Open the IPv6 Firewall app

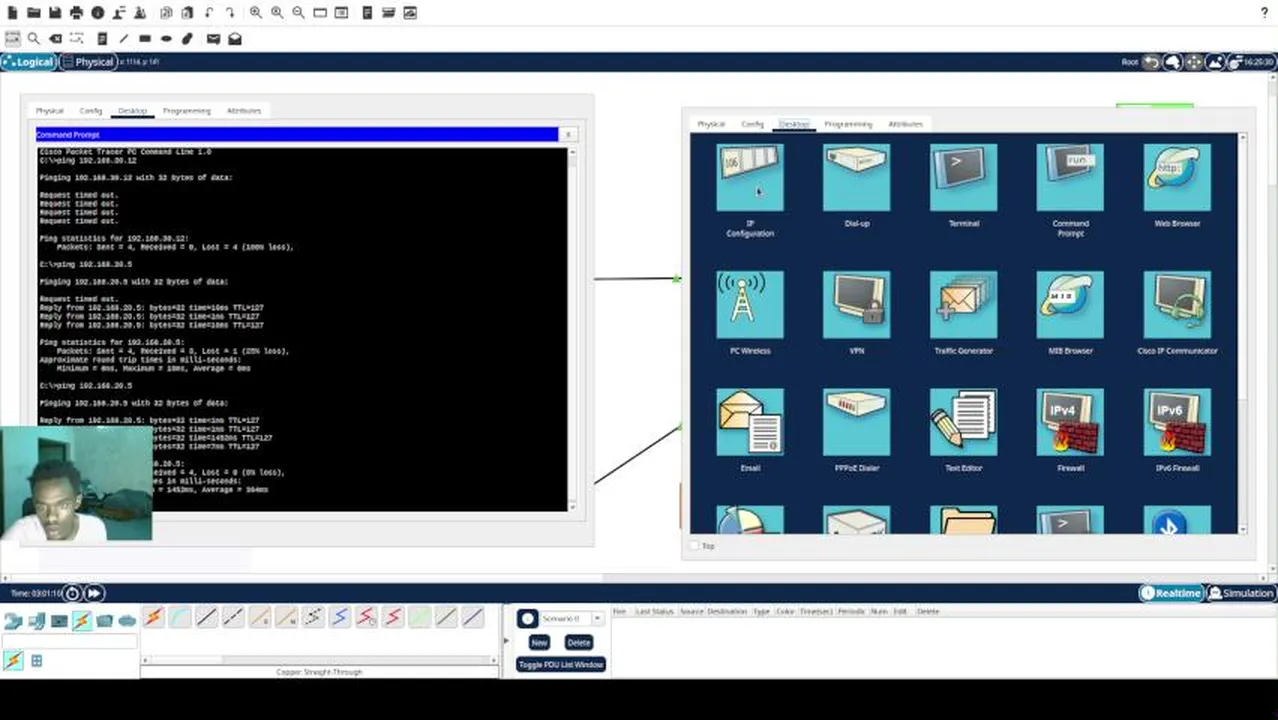click(1177, 422)
